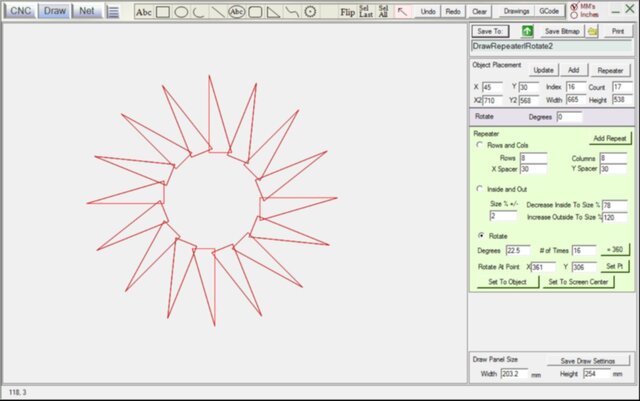640x401 pixels.
Task: Select the circle with center point tool
Action: click(x=310, y=12)
